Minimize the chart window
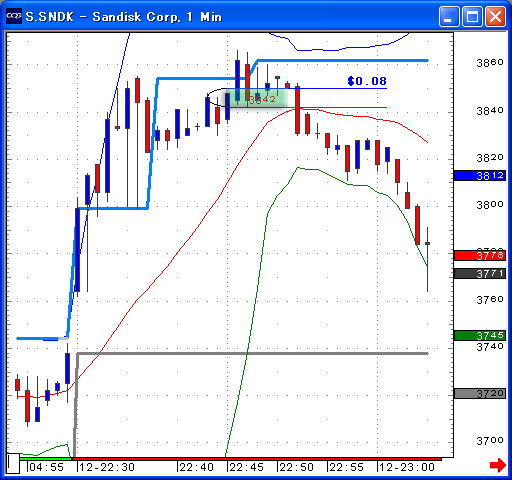This screenshot has height=480, width=512. coord(449,16)
